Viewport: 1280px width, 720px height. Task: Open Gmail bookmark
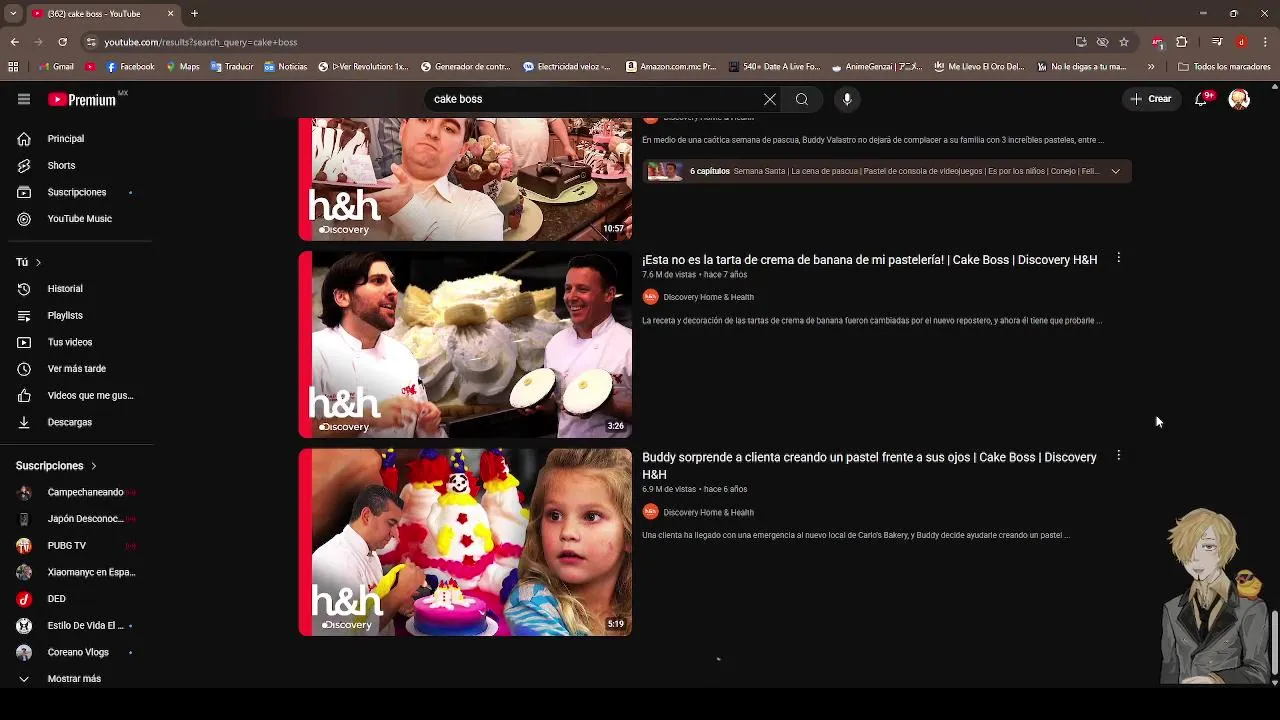pyautogui.click(x=56, y=67)
